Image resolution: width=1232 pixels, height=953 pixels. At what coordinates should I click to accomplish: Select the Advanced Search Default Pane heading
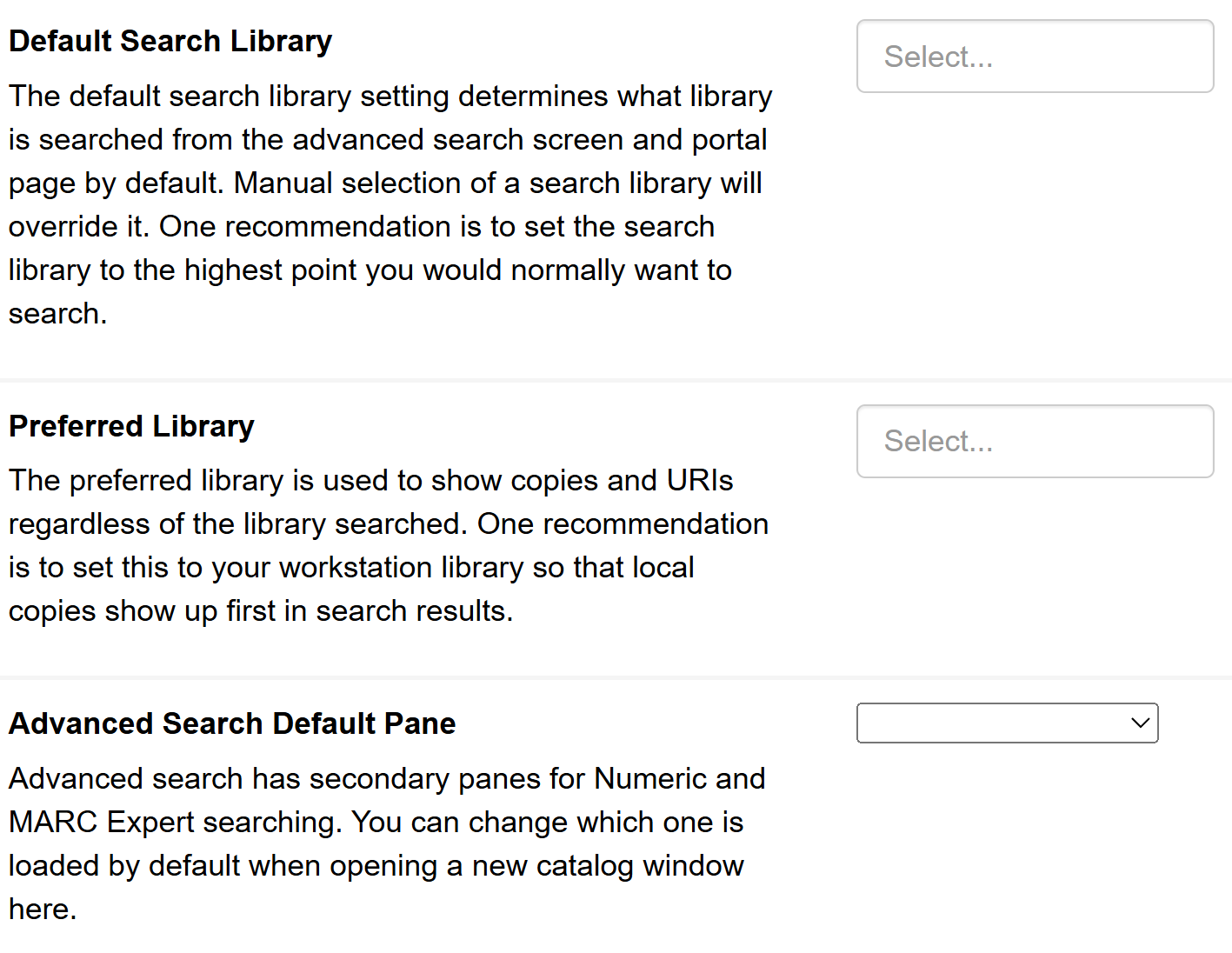tap(231, 723)
